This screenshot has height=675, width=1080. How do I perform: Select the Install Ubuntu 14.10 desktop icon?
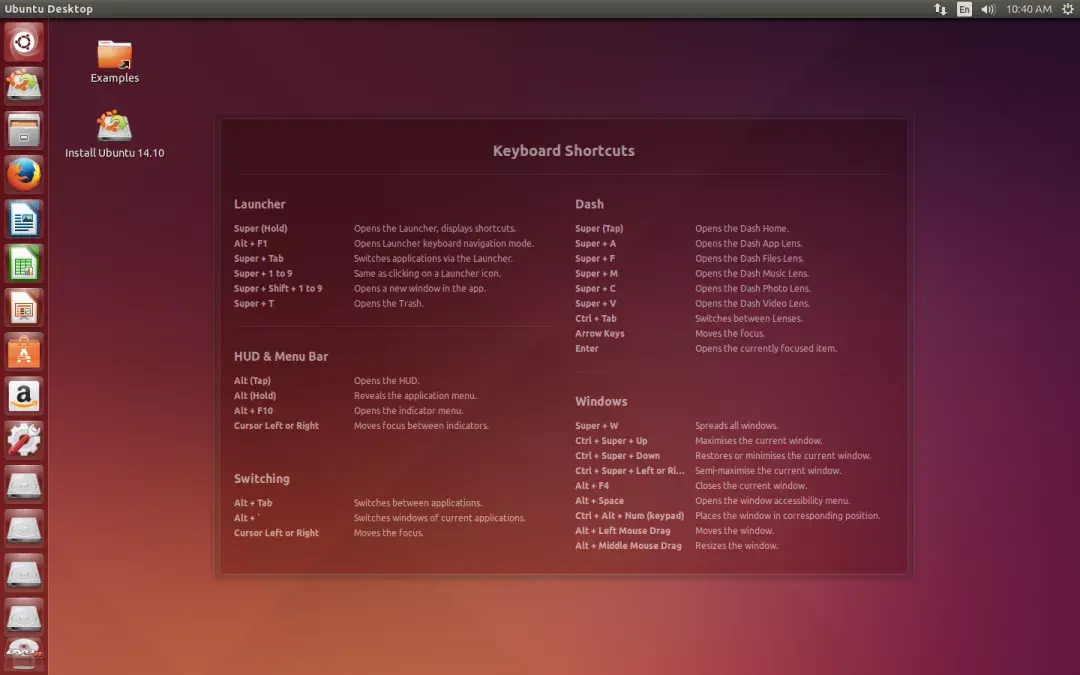click(114, 126)
